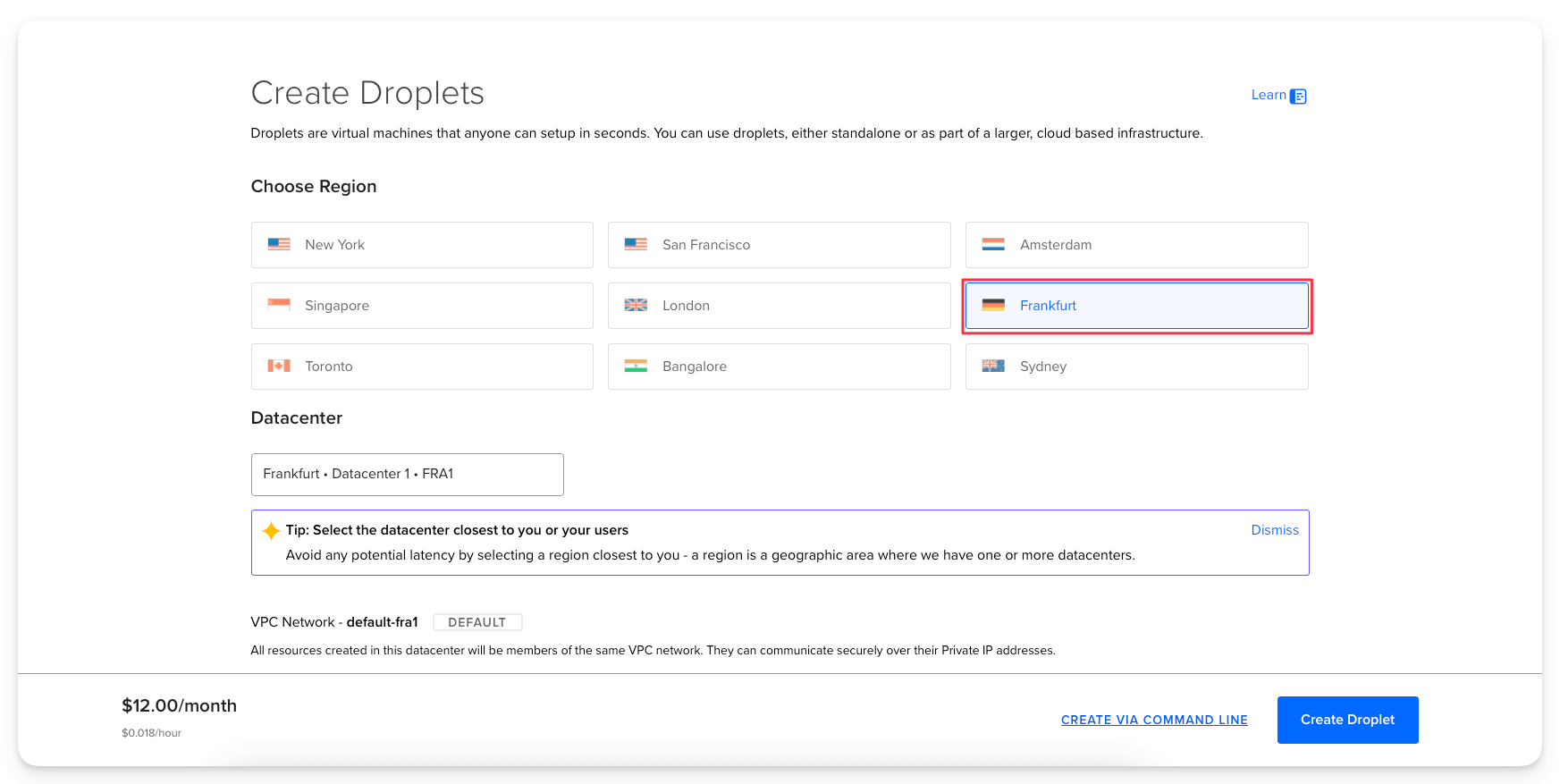Screen dimensions: 1560x784
Task: Open the Learn link
Action: [x=1269, y=95]
